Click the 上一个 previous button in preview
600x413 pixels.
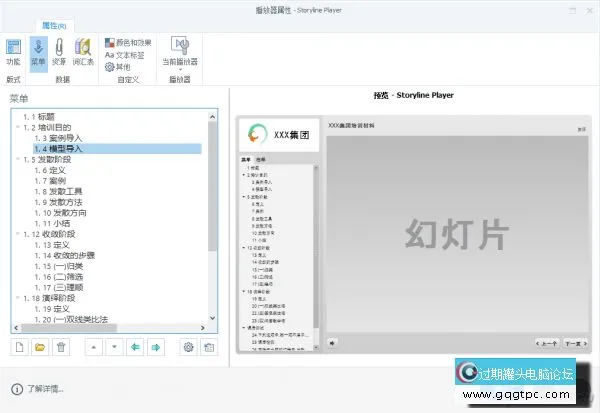click(546, 343)
